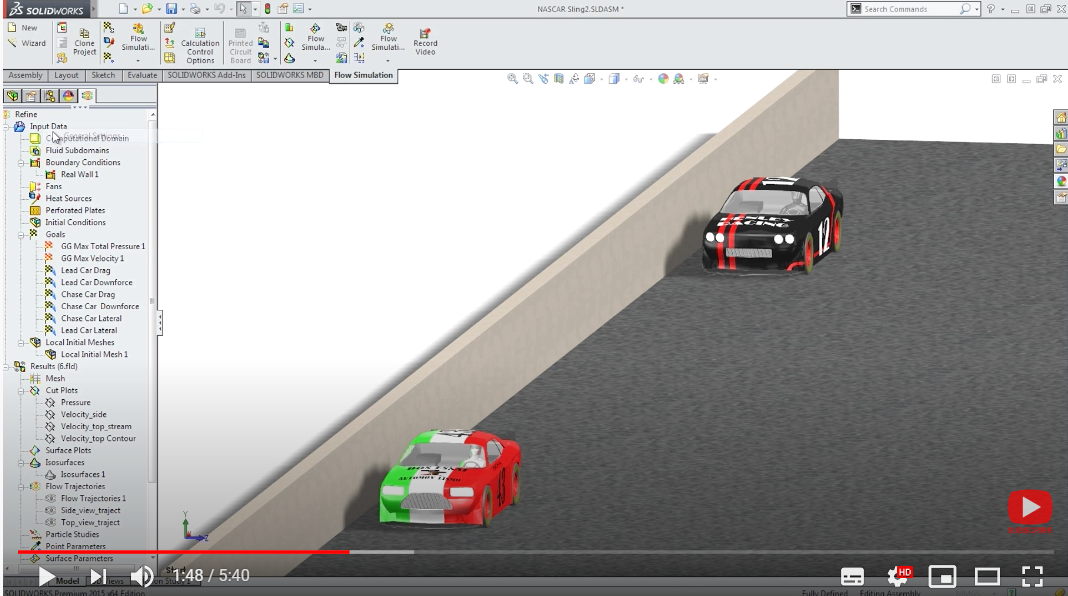Open the Flow Simulation ribbon tab

(363, 75)
